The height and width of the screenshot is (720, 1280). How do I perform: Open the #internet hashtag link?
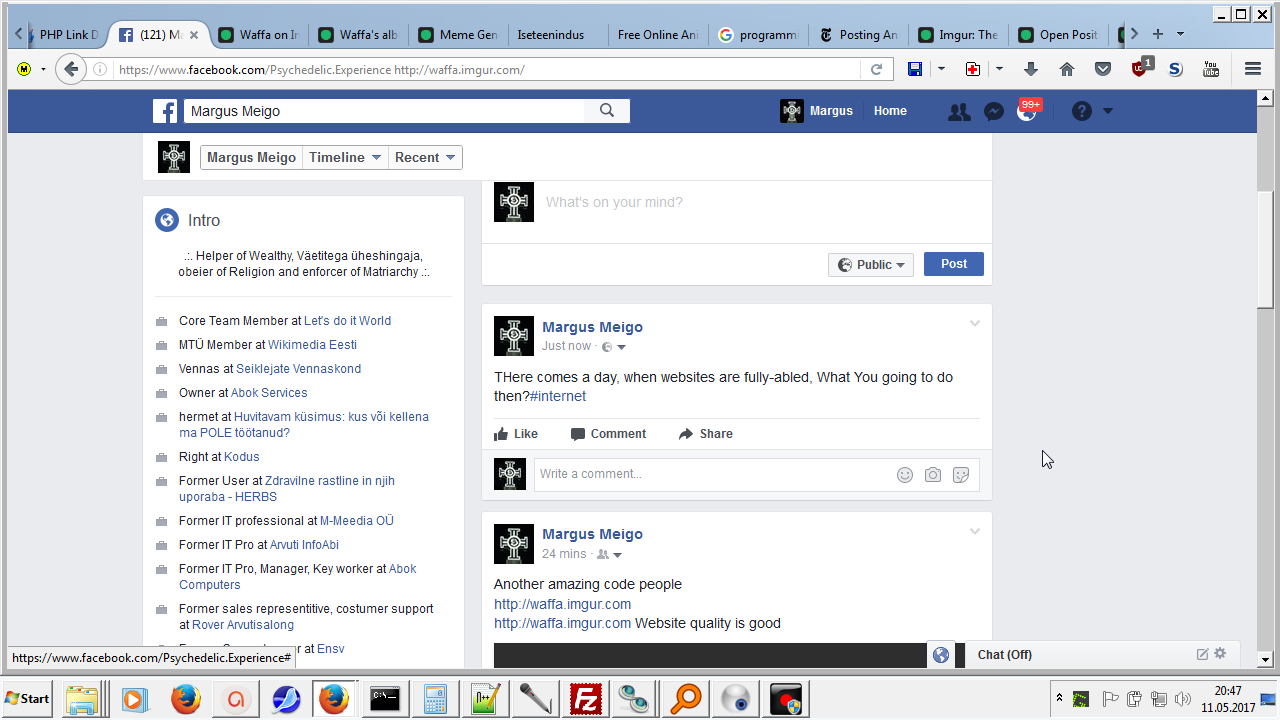[x=557, y=396]
